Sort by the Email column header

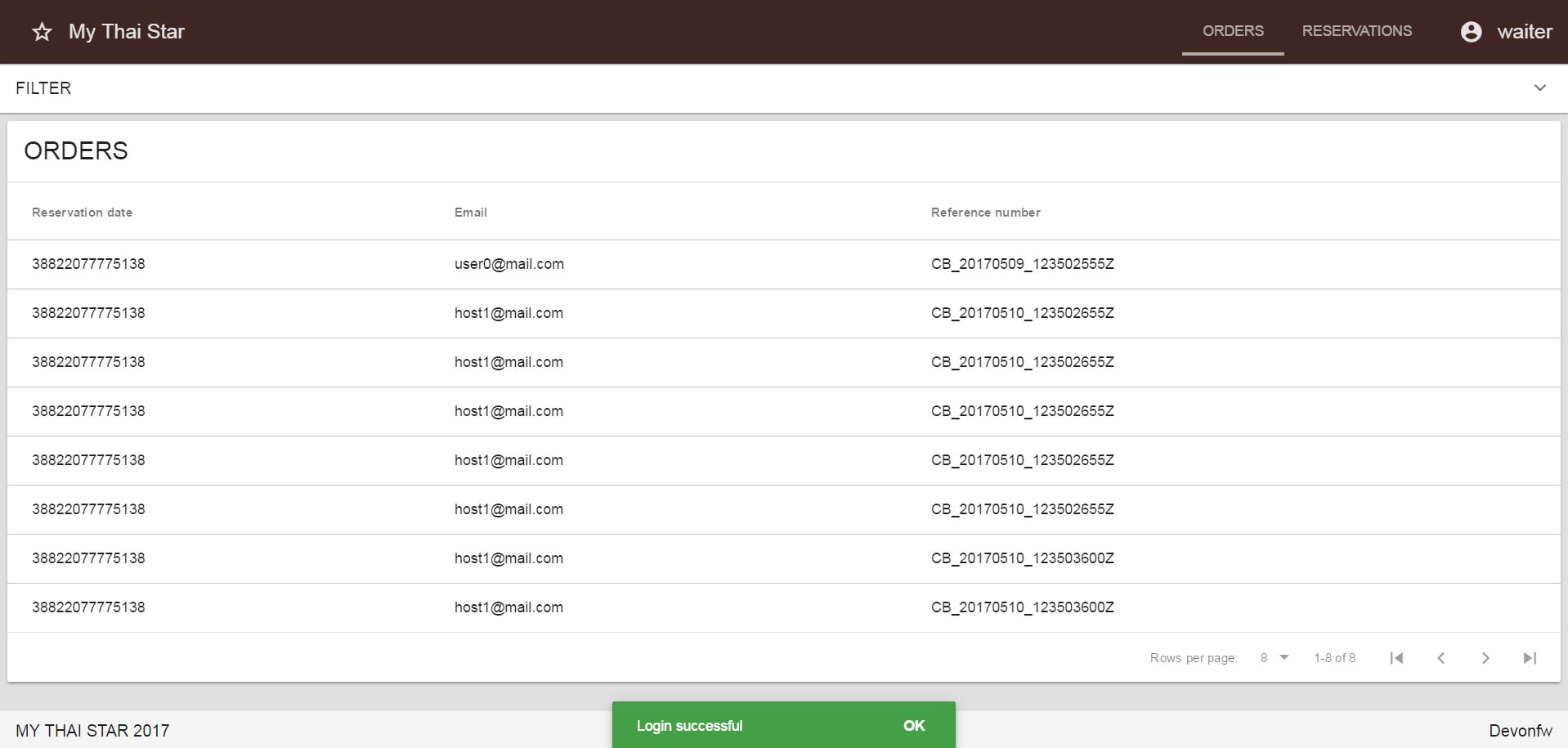[471, 213]
